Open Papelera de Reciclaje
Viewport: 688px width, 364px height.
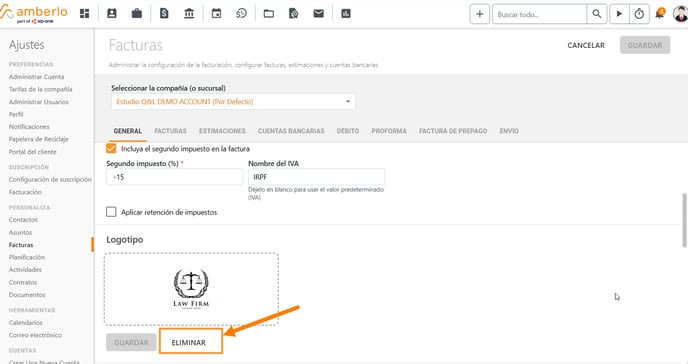[x=39, y=139]
